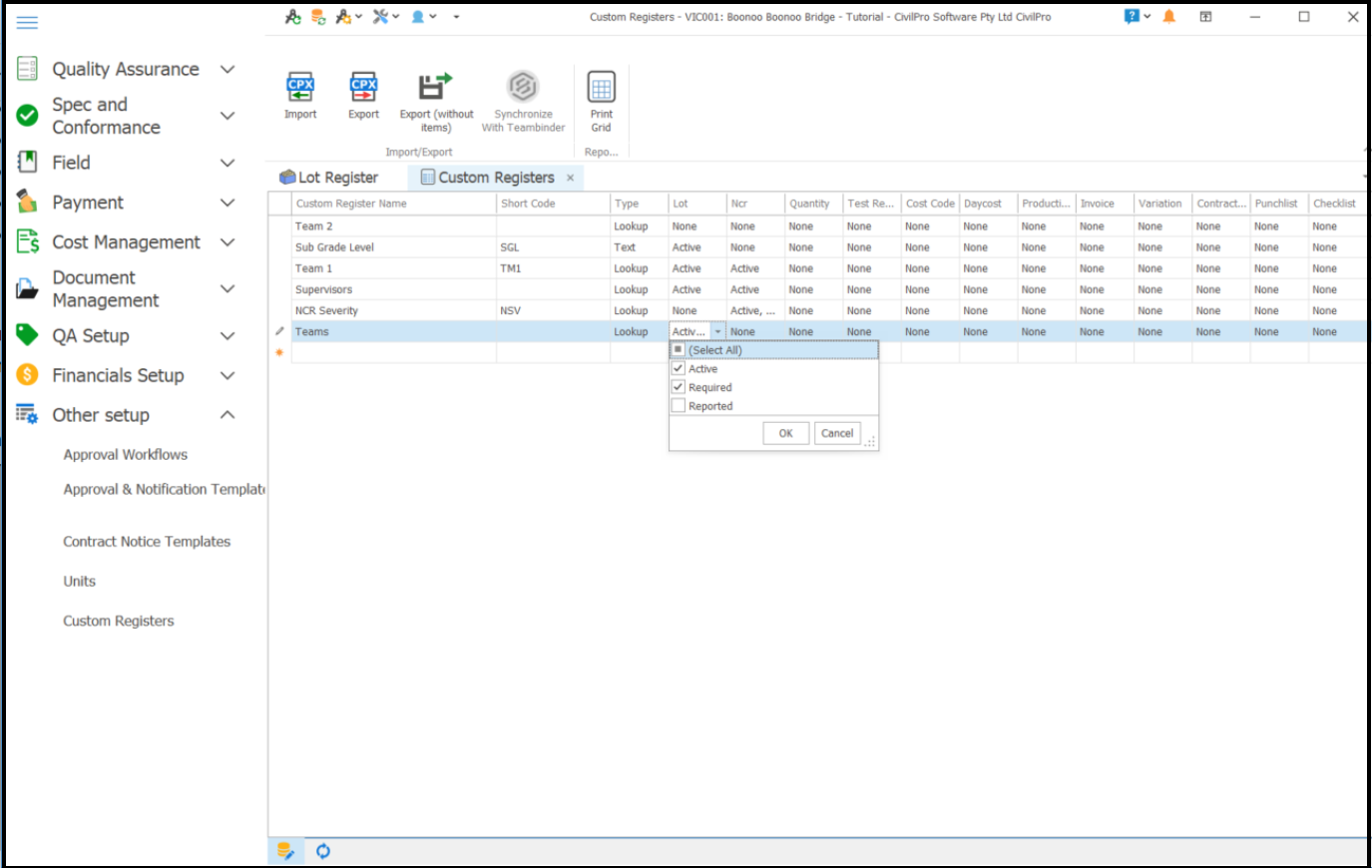Close the Custom Registers tab
This screenshot has width=1372, height=868.
click(571, 178)
